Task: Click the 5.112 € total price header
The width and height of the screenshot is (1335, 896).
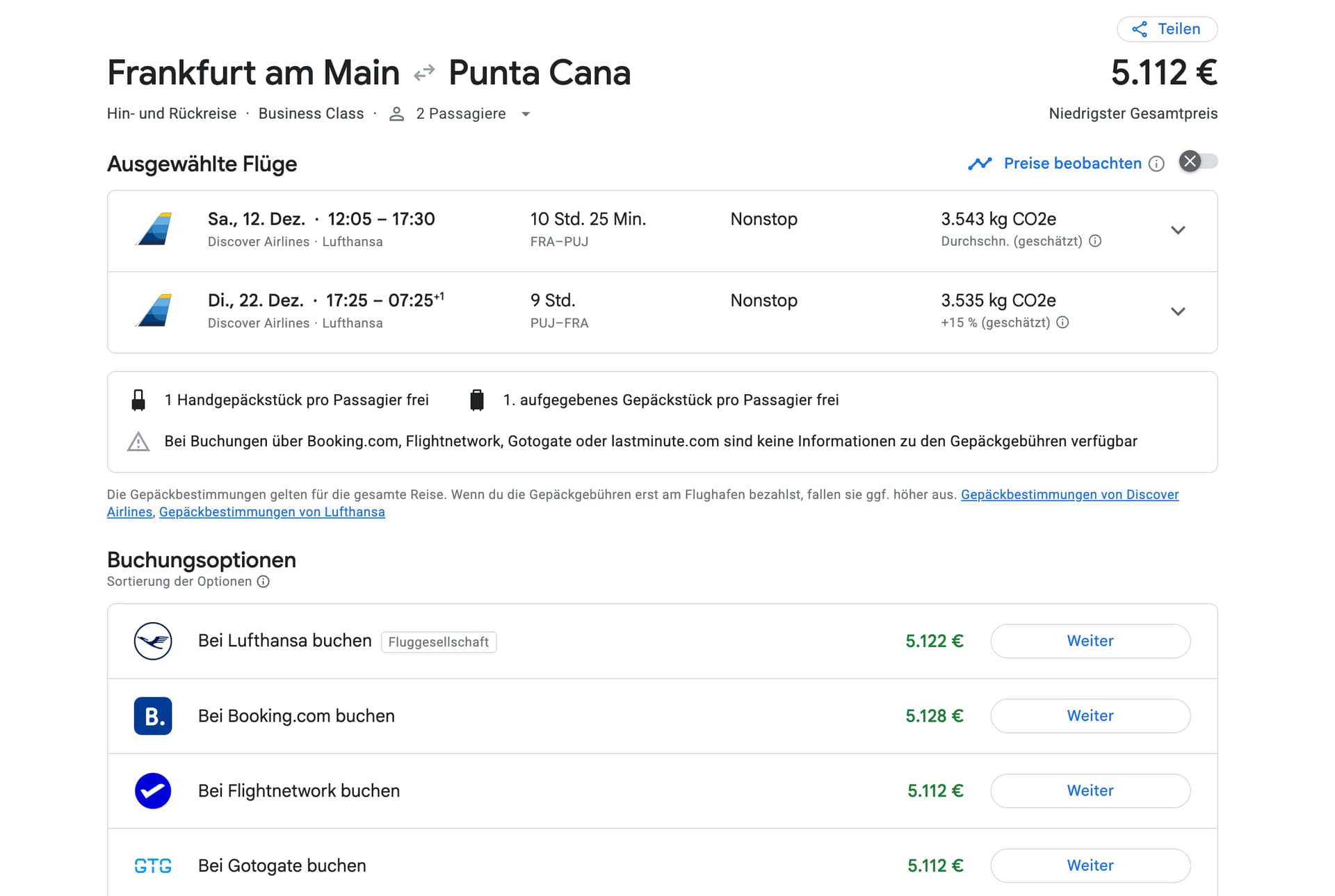Action: 1164,73
